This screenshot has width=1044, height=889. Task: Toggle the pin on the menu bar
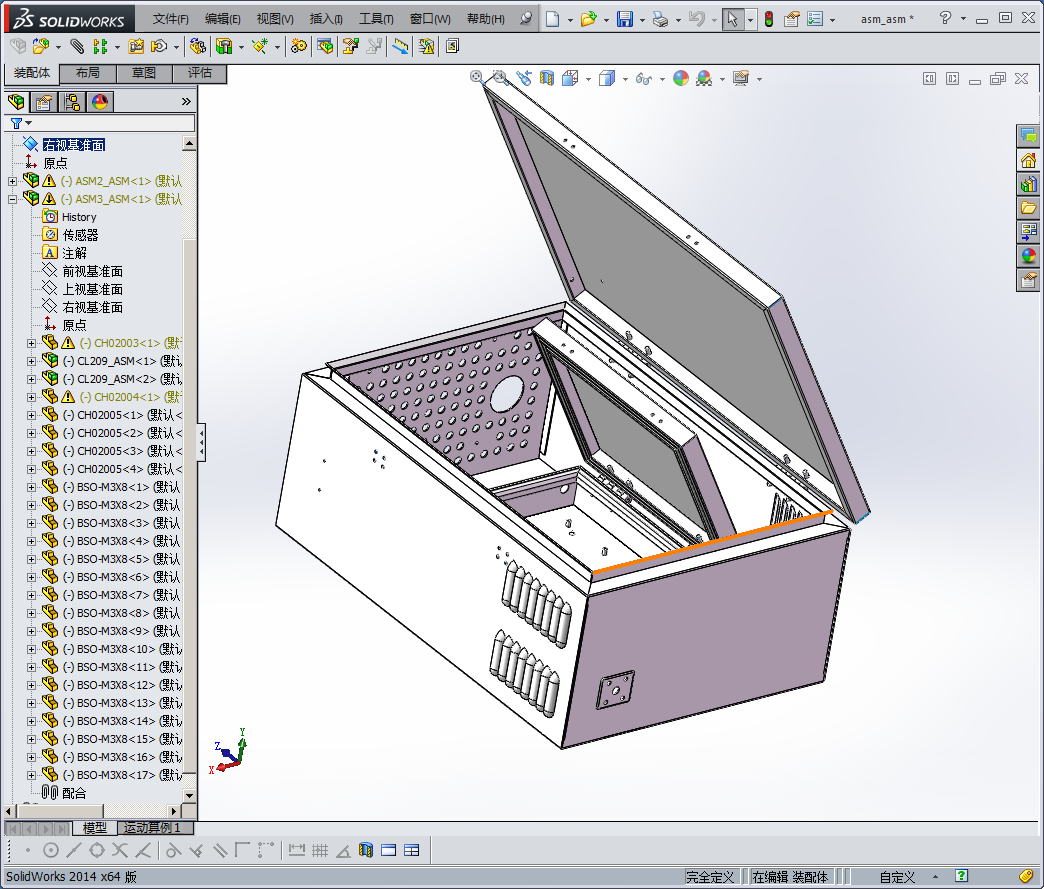(525, 19)
